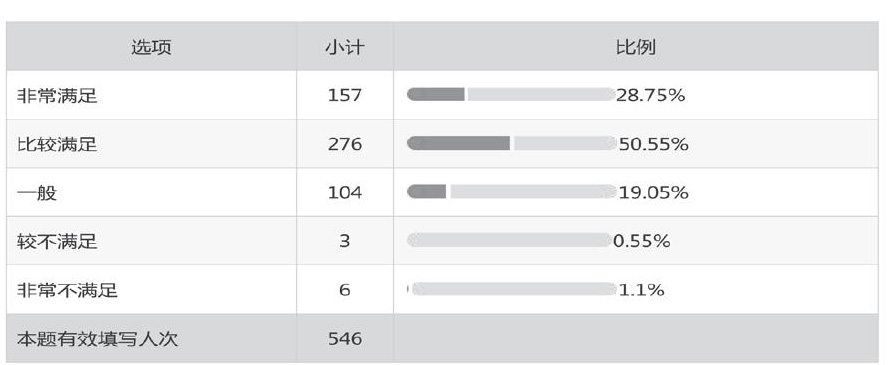Click the subtotal value 157
The width and height of the screenshot is (889, 365).
345,95
